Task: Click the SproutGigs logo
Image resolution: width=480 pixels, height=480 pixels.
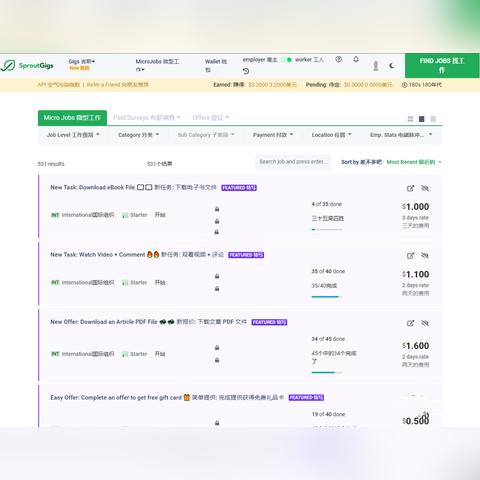Action: click(x=27, y=65)
